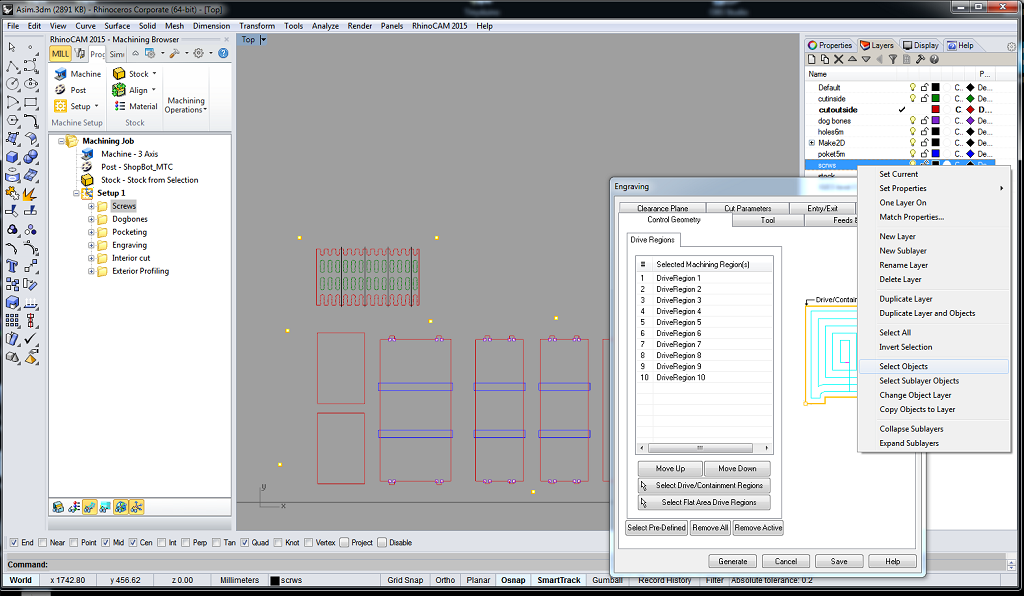
Task: Open the Machining Operations dropdown
Action: pos(185,104)
